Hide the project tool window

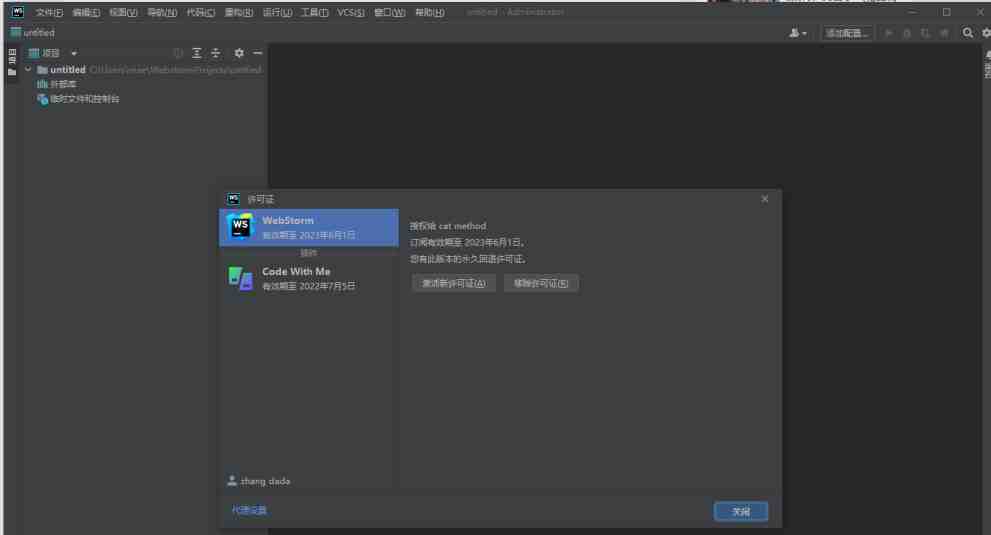click(257, 53)
